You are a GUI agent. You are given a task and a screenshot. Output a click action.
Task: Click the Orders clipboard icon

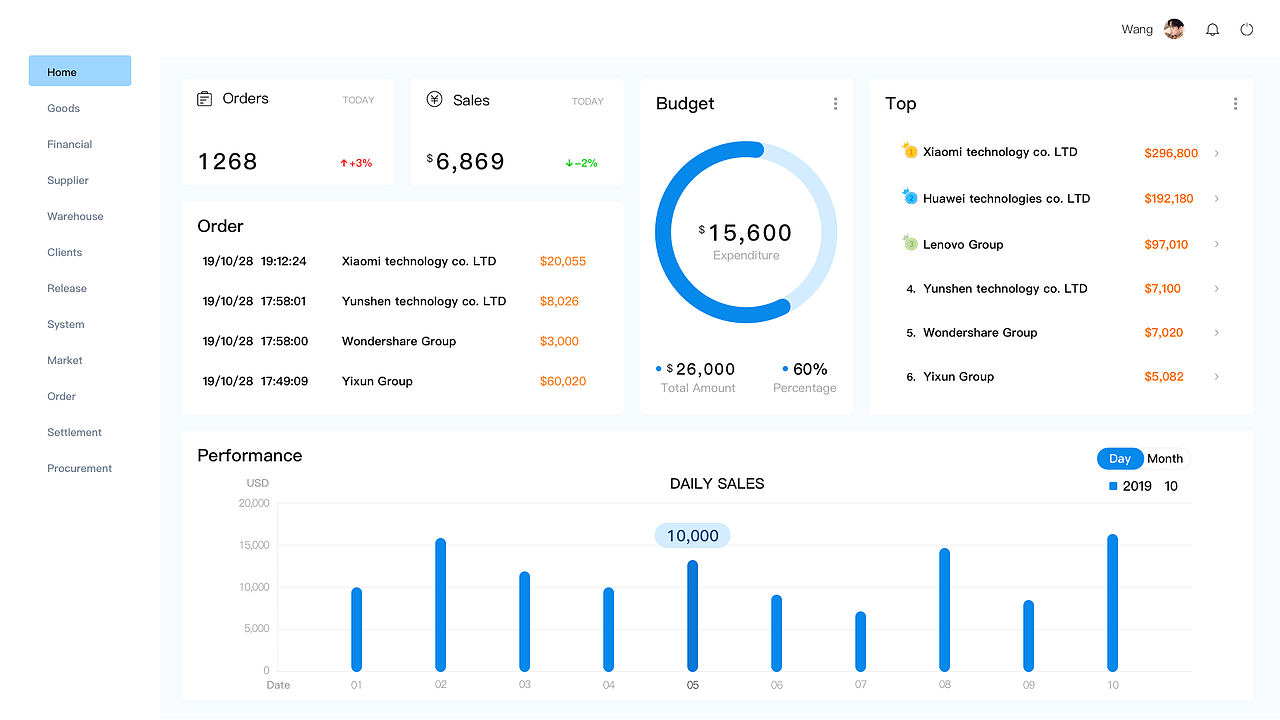click(204, 99)
